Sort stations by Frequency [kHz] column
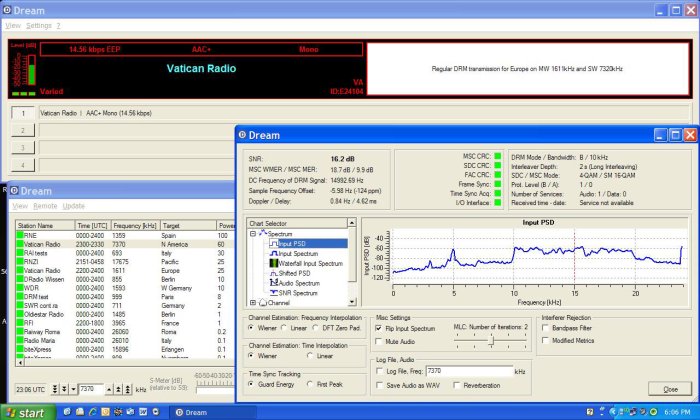The height and width of the screenshot is (420, 700). [135, 225]
